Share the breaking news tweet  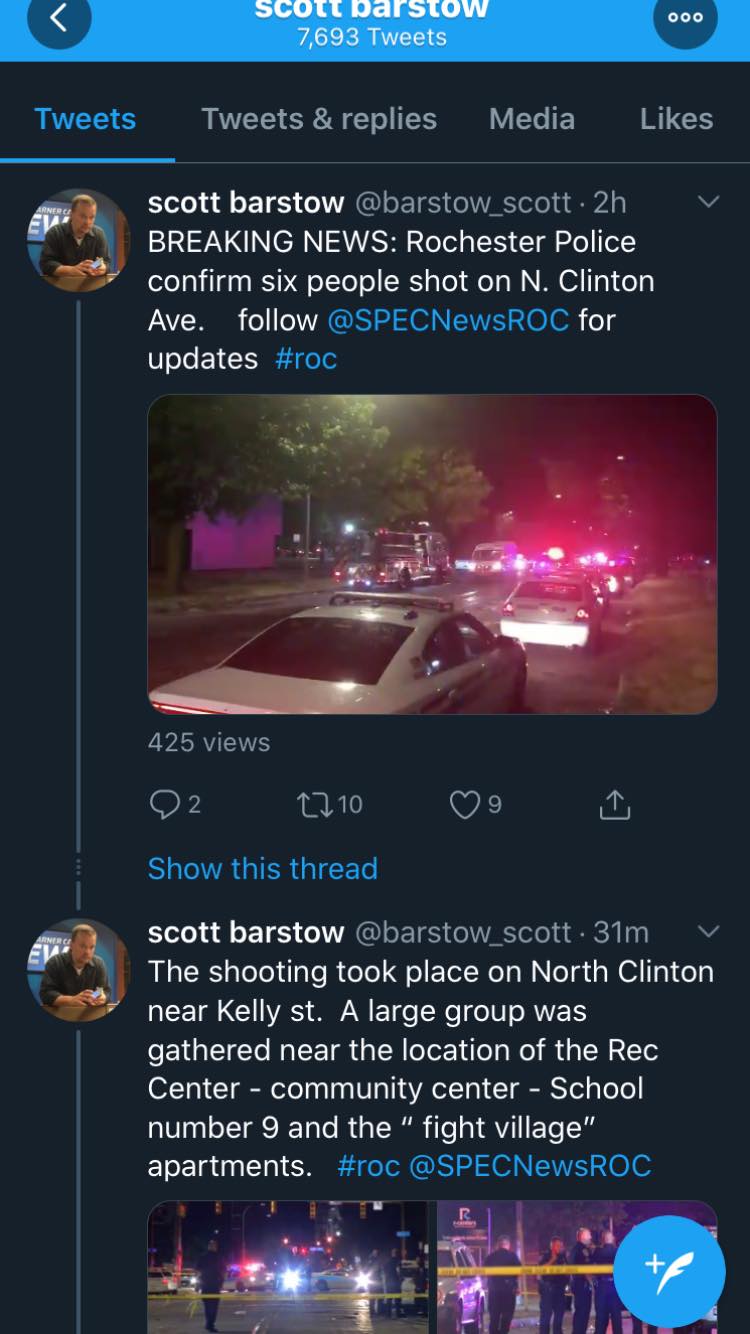614,804
